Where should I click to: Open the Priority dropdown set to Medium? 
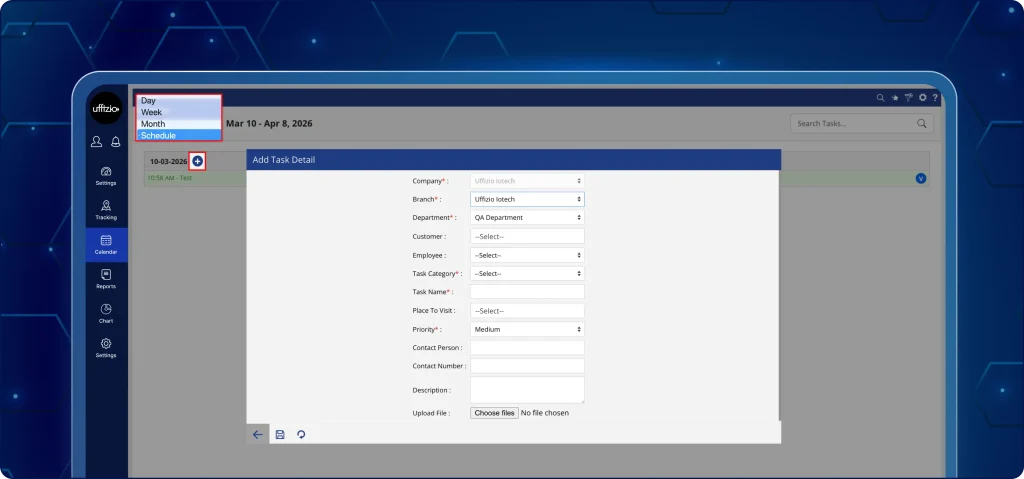pyautogui.click(x=527, y=329)
